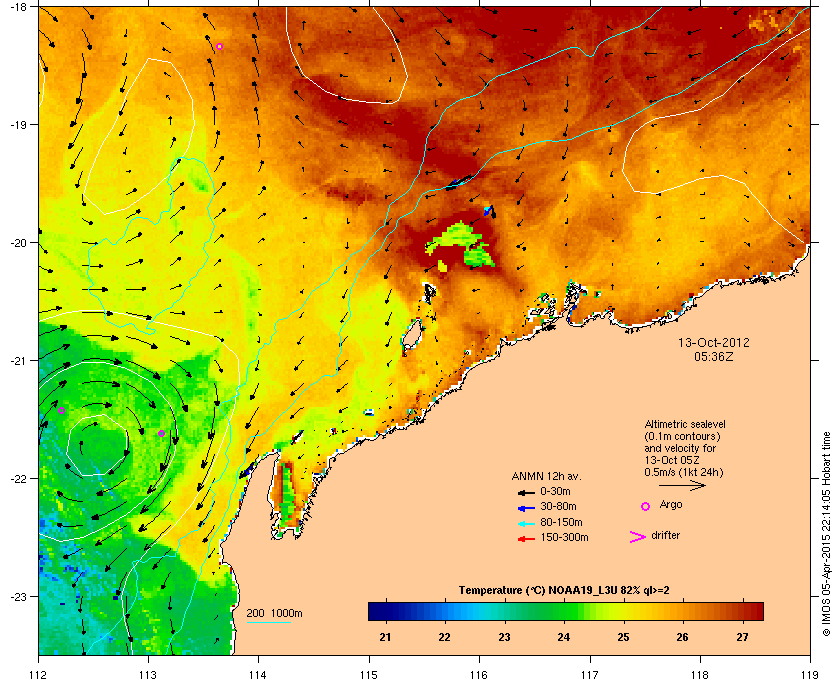Click the longitude axis label 117
This screenshot has width=840, height=680.
click(x=589, y=675)
